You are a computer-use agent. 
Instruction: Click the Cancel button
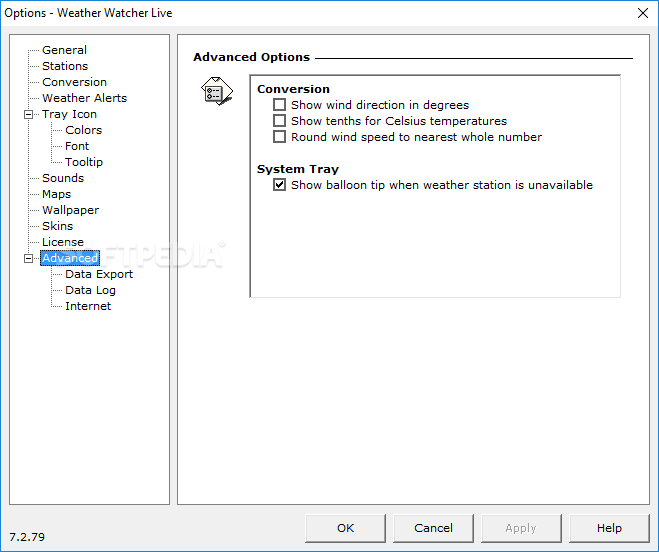(x=433, y=528)
